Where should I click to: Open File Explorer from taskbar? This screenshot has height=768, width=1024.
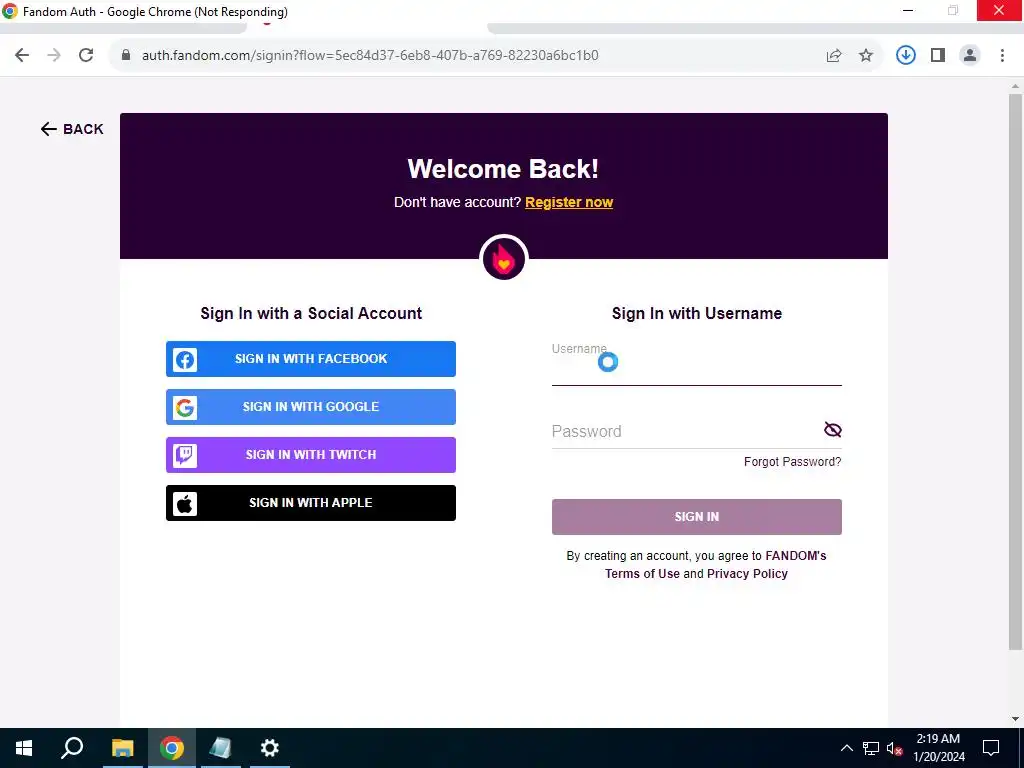click(122, 748)
